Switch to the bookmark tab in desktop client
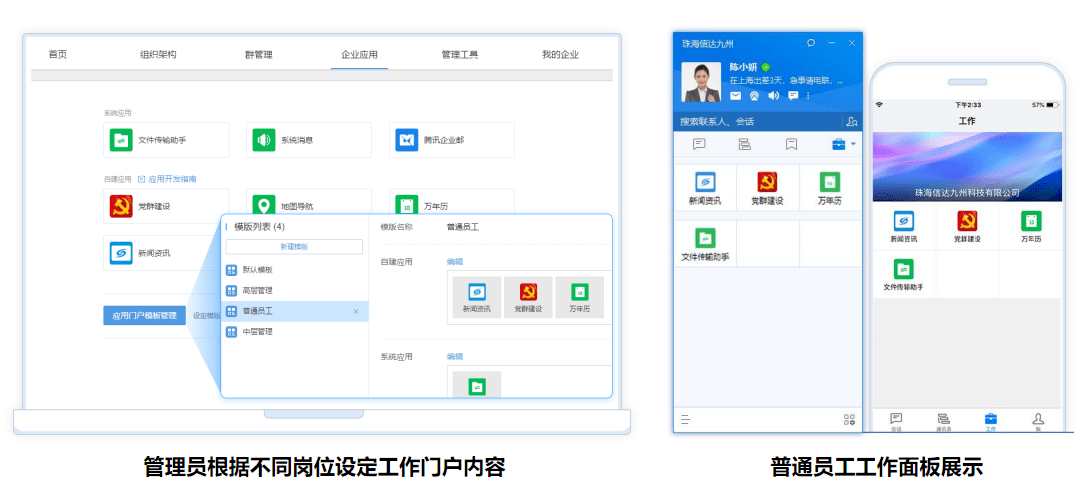Image resolution: width=1091 pixels, height=486 pixels. (x=791, y=145)
